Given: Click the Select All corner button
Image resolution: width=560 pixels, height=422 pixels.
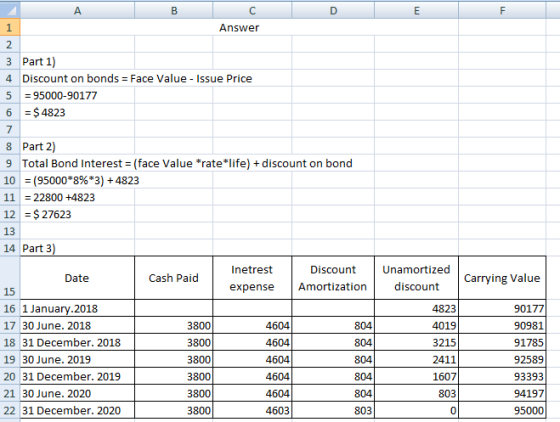Looking at the screenshot, I should [x=10, y=10].
